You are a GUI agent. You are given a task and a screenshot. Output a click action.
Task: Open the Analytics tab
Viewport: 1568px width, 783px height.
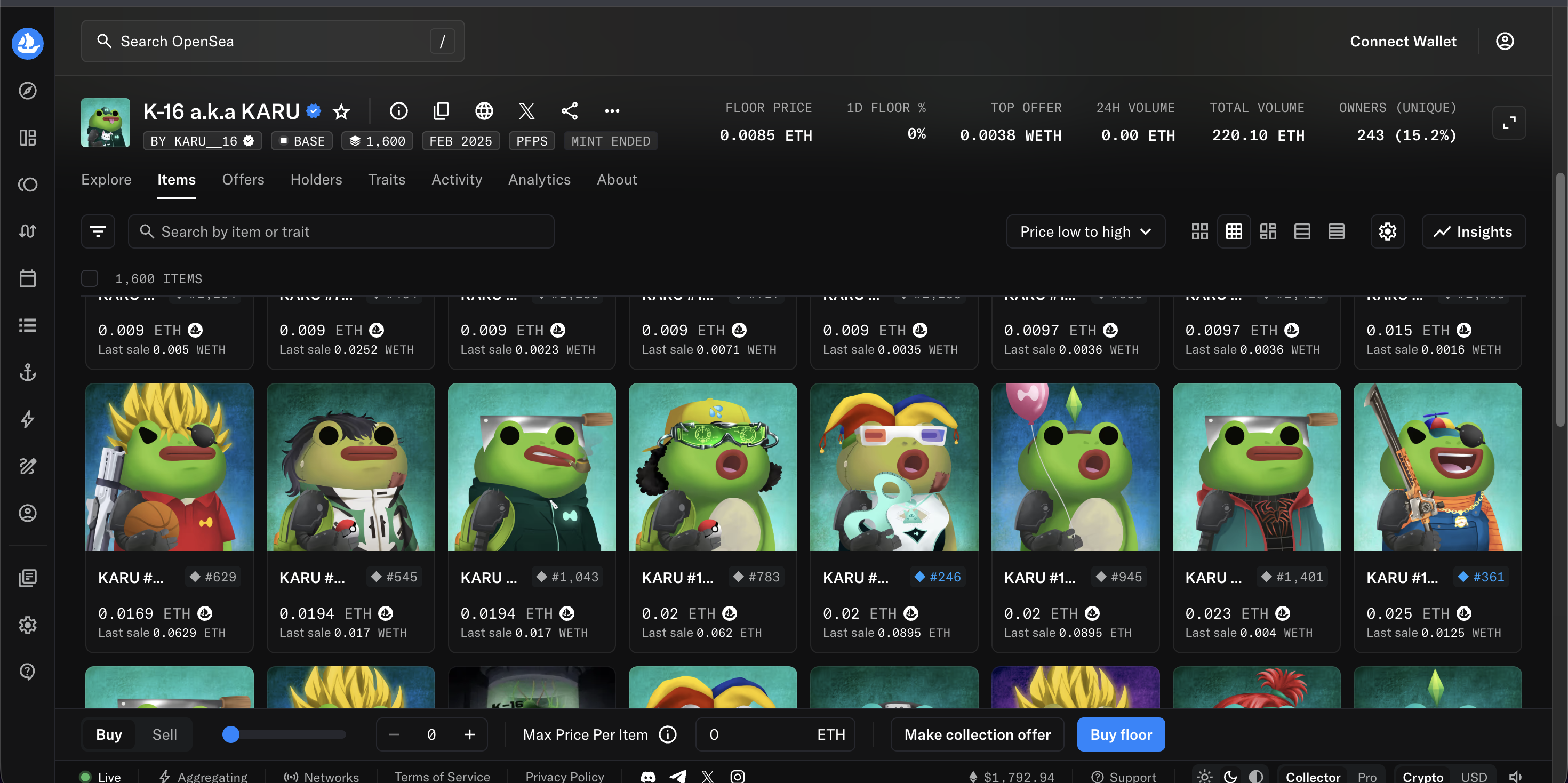[539, 180]
